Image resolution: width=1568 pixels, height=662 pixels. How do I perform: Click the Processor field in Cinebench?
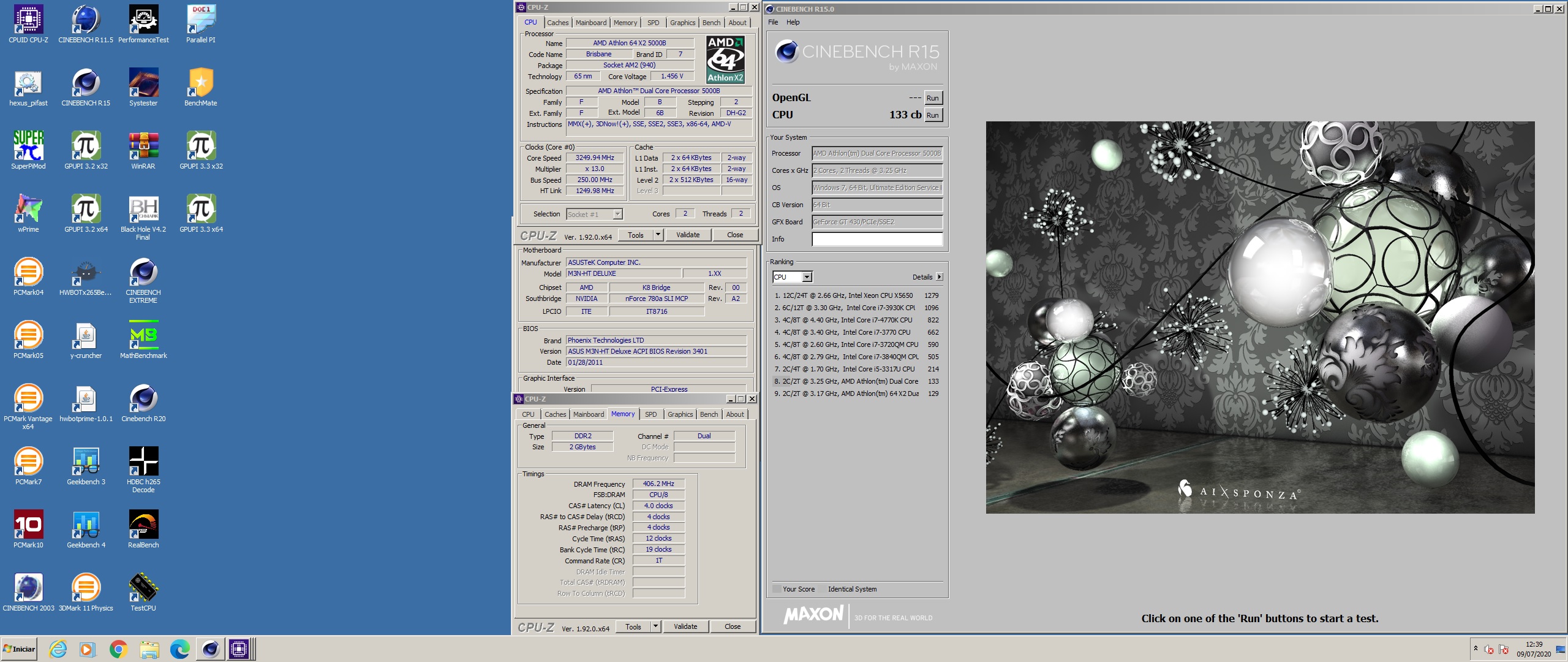coord(877,153)
